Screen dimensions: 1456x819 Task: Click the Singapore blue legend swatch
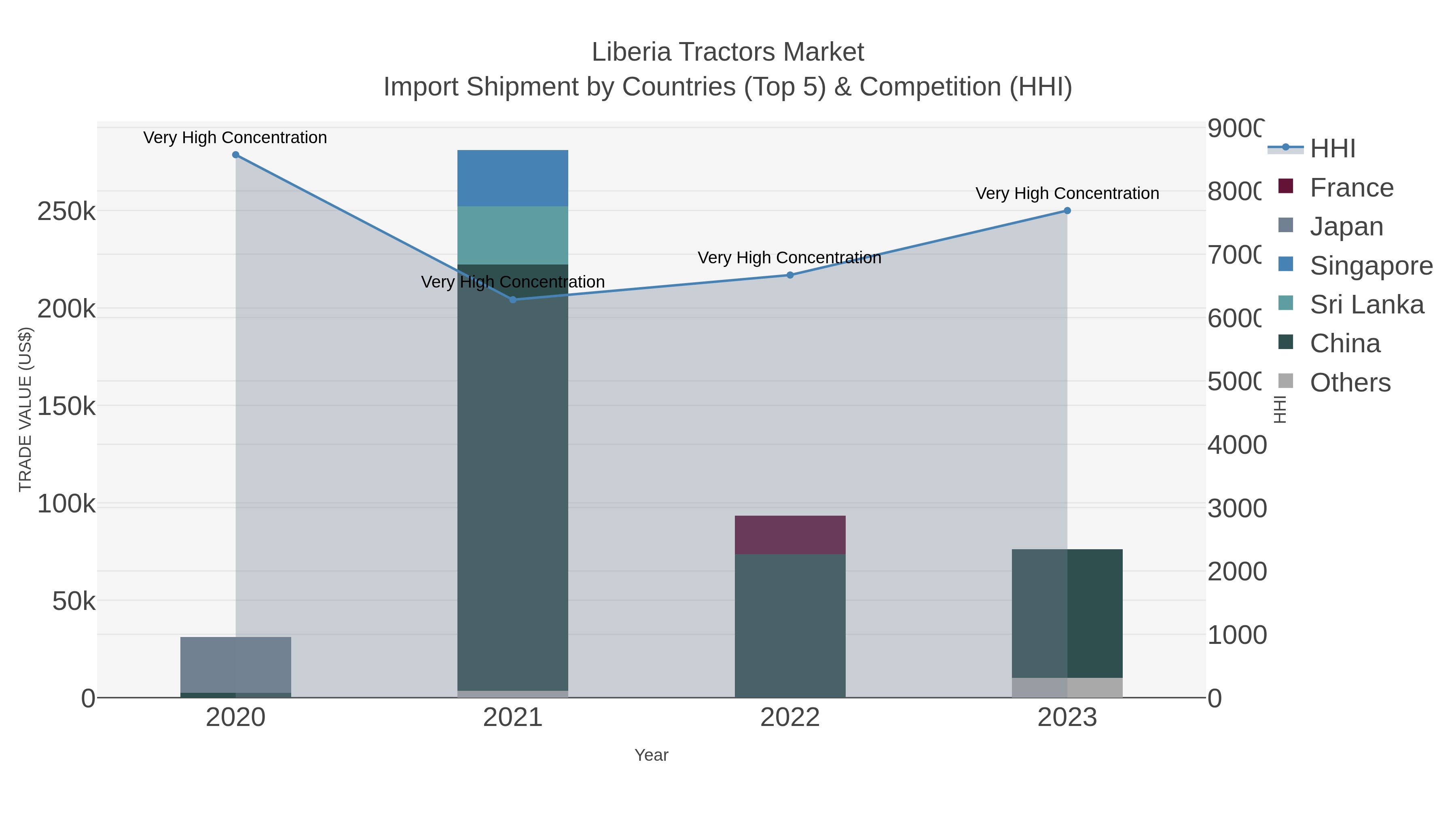click(x=1285, y=264)
